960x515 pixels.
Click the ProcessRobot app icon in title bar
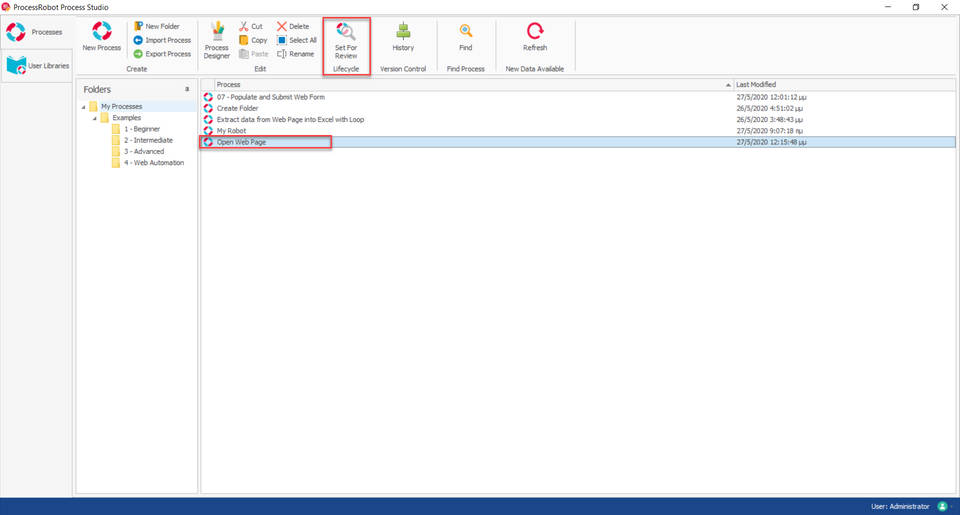point(6,7)
